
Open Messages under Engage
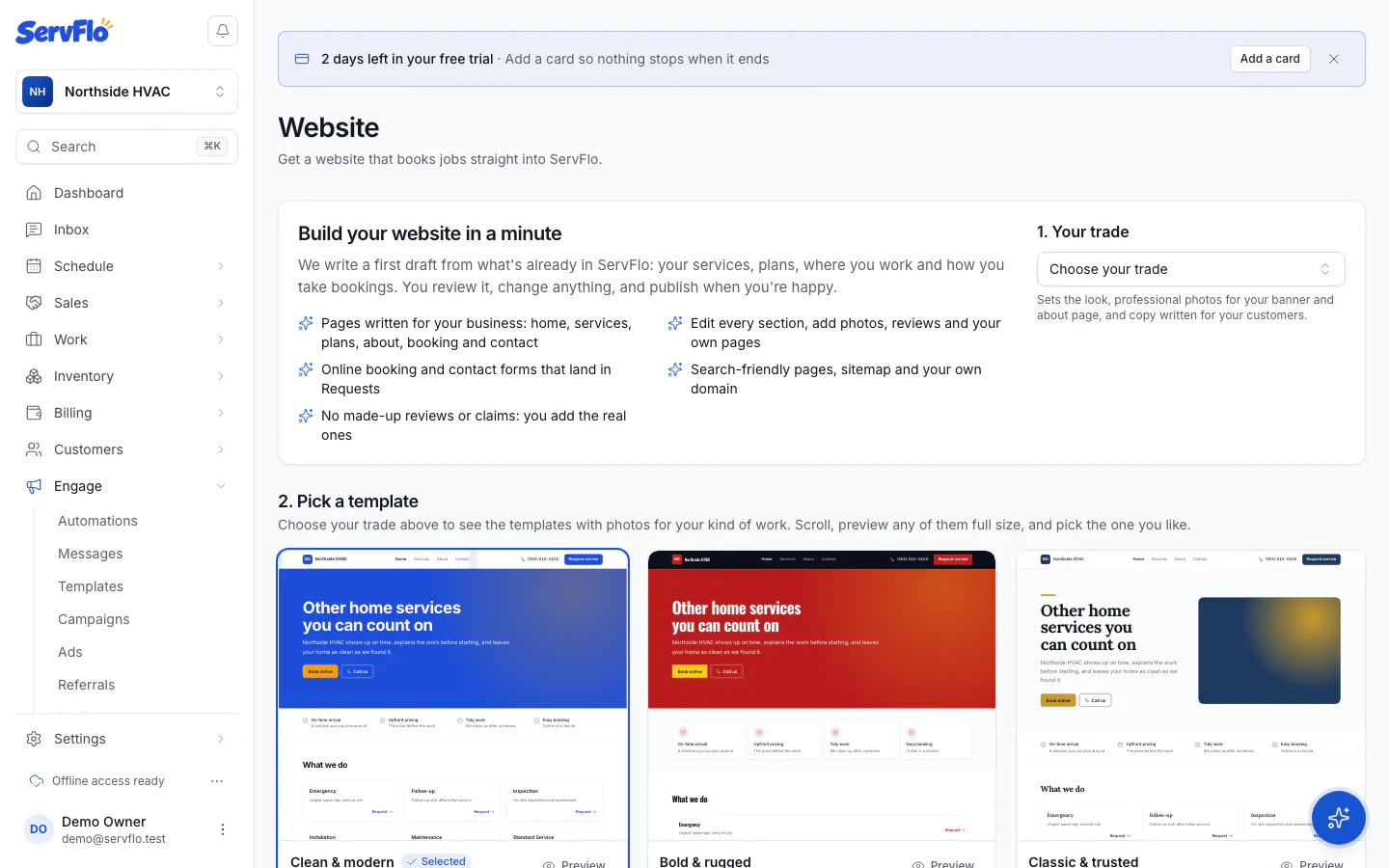[x=91, y=554]
